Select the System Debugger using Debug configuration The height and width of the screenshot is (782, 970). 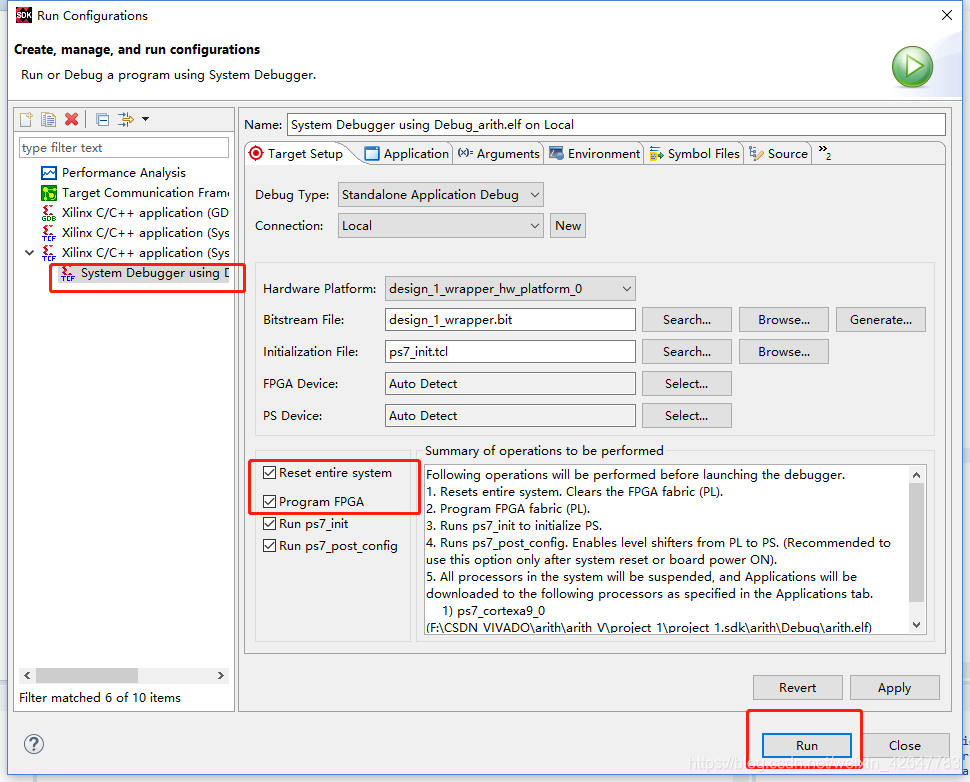click(x=145, y=273)
